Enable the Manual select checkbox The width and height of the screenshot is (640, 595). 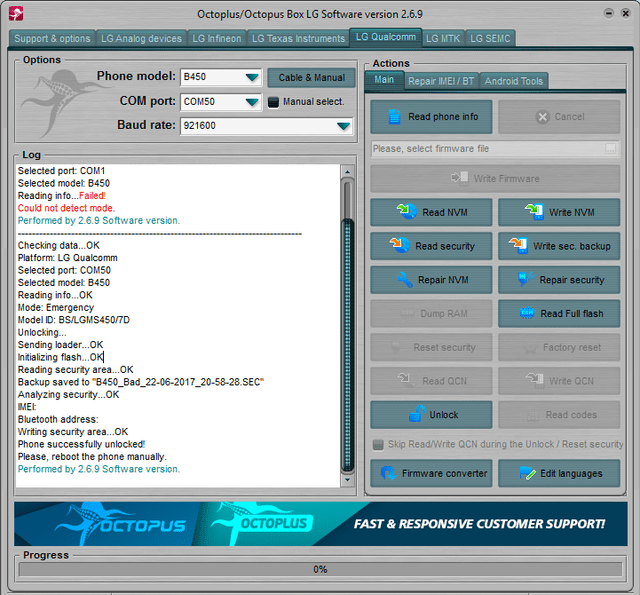273,102
